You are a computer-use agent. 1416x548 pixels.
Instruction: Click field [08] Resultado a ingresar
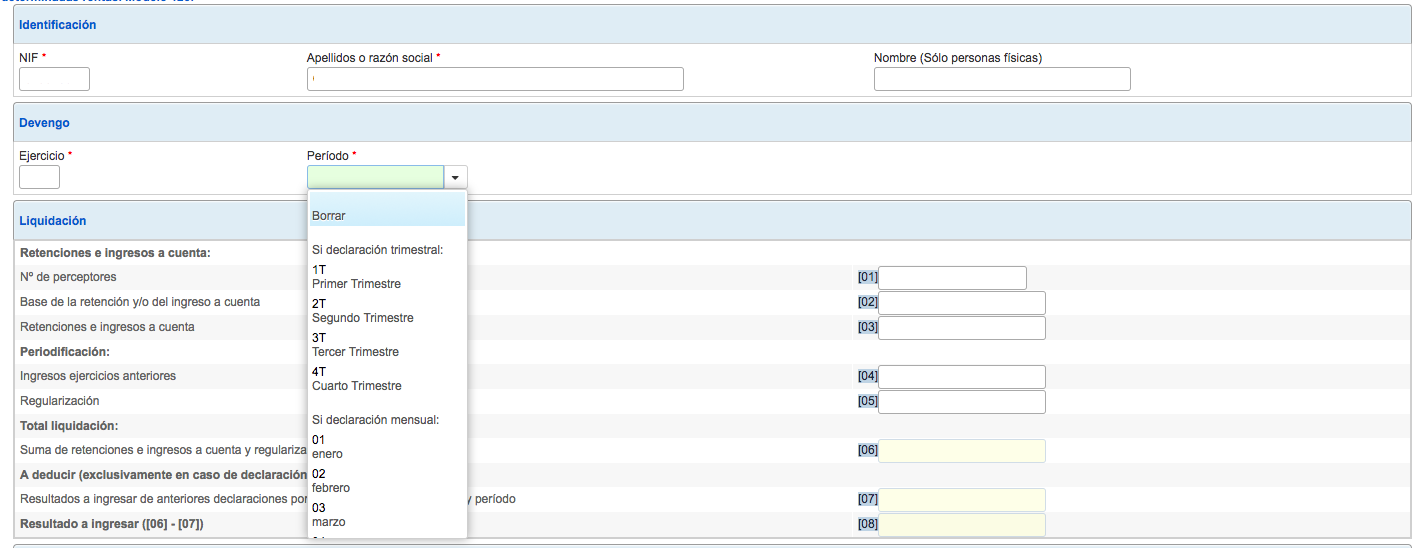[961, 525]
